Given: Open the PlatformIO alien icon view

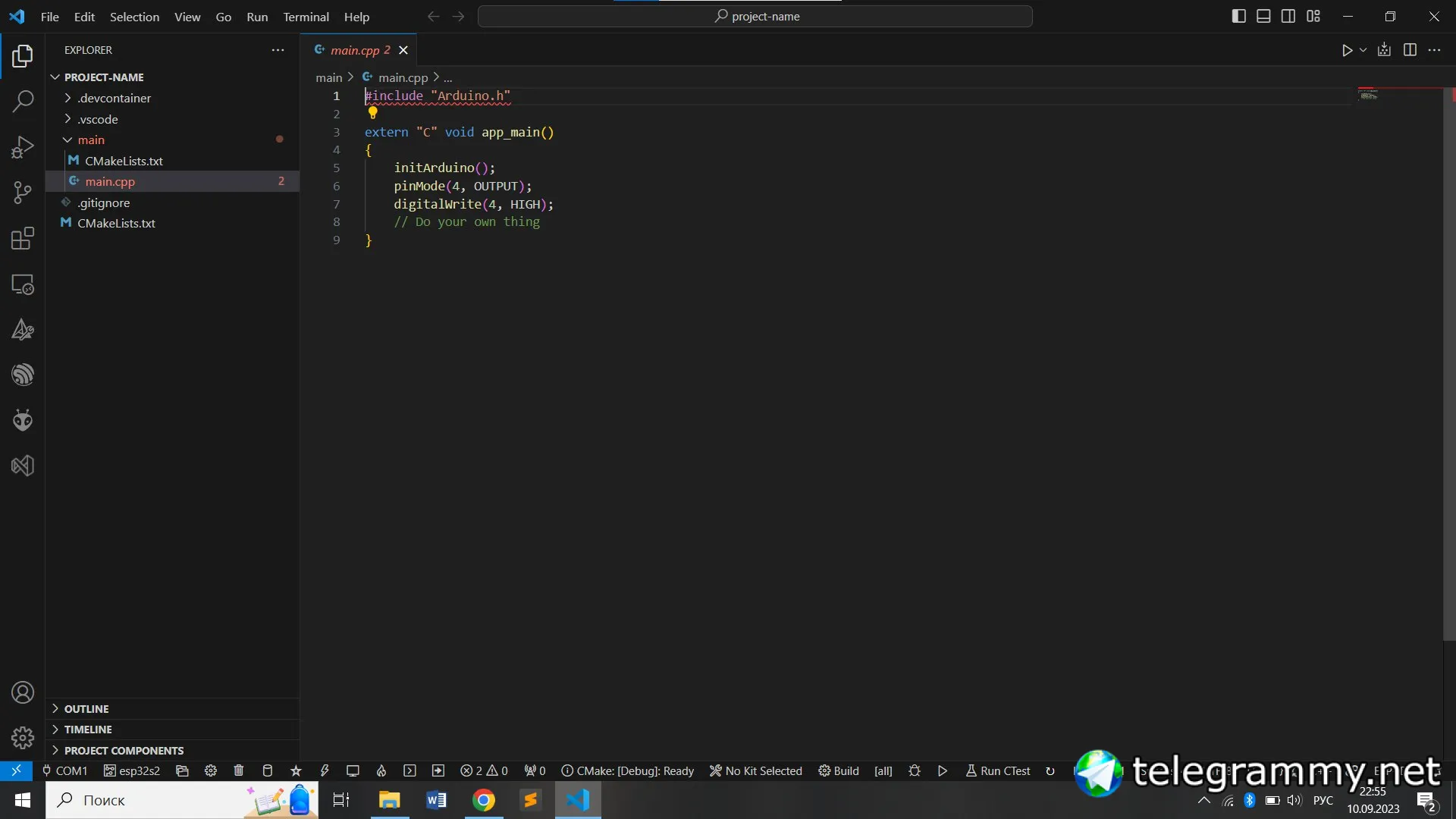Looking at the screenshot, I should click(x=23, y=420).
